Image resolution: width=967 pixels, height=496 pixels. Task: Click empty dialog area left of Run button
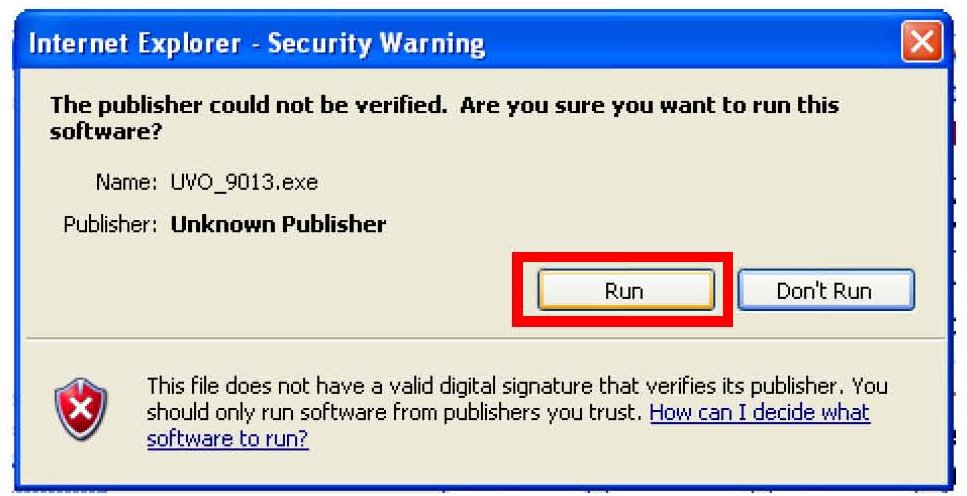pos(278,290)
